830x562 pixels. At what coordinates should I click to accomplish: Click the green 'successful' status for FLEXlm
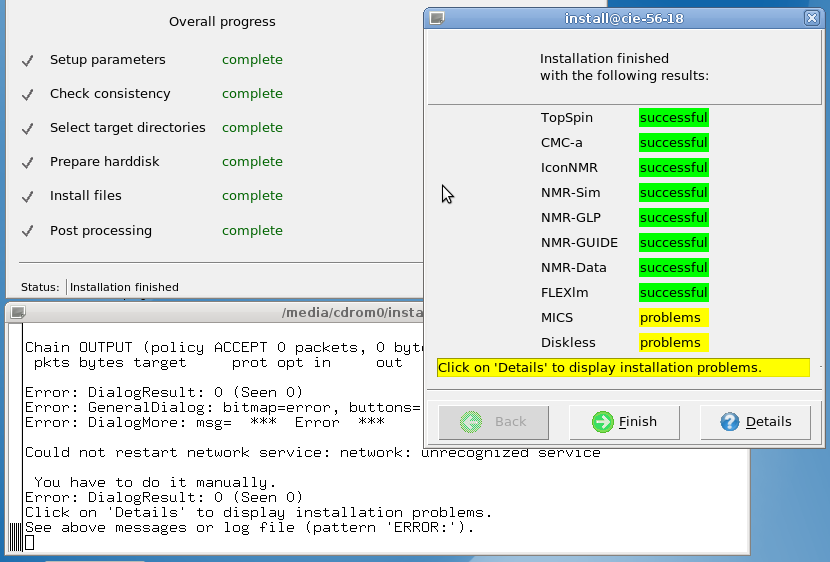pyautogui.click(x=673, y=293)
